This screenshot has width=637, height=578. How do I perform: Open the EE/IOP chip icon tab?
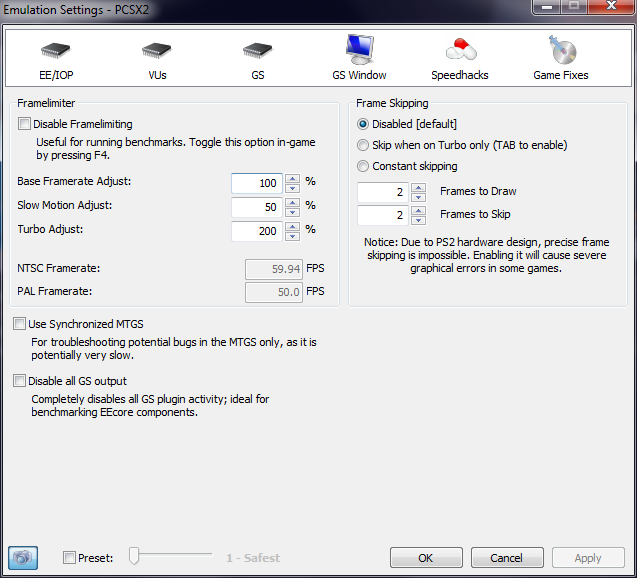[56, 51]
